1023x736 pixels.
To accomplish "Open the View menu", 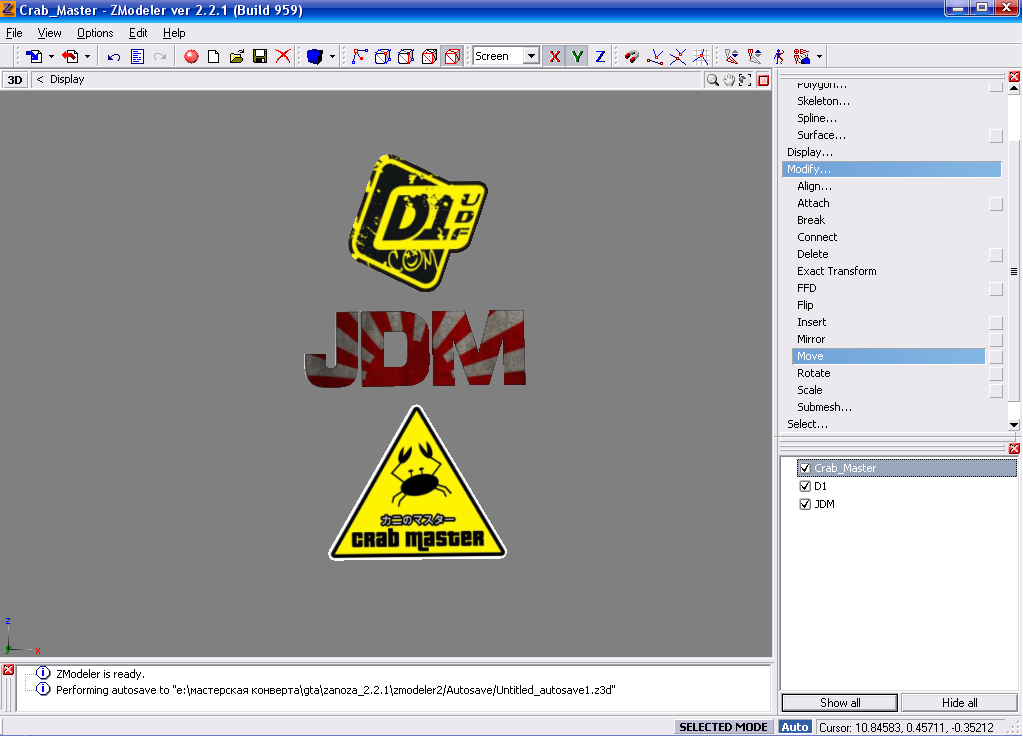I will coord(50,33).
